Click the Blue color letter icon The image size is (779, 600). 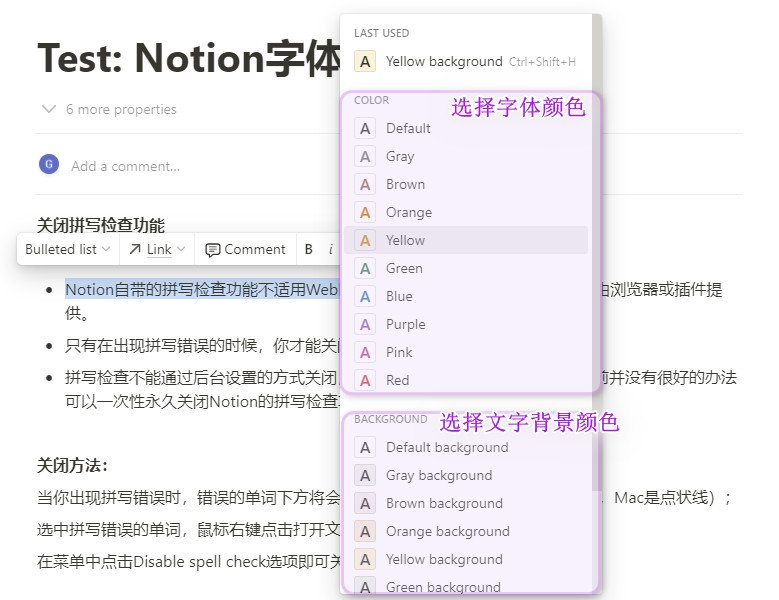tap(365, 297)
